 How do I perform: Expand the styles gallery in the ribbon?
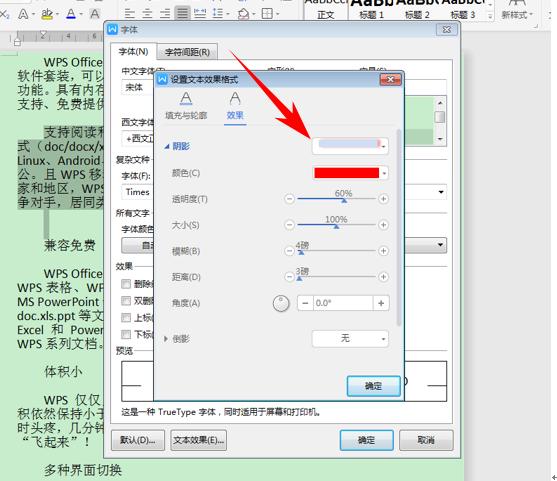point(490,16)
